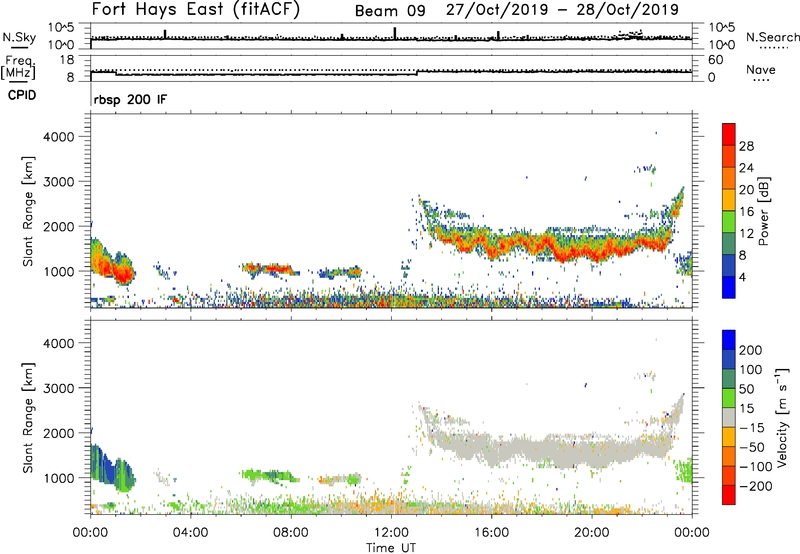800x554 pixels.
Task: Click the "200" tick on velocity colorbar
Action: 751,350
